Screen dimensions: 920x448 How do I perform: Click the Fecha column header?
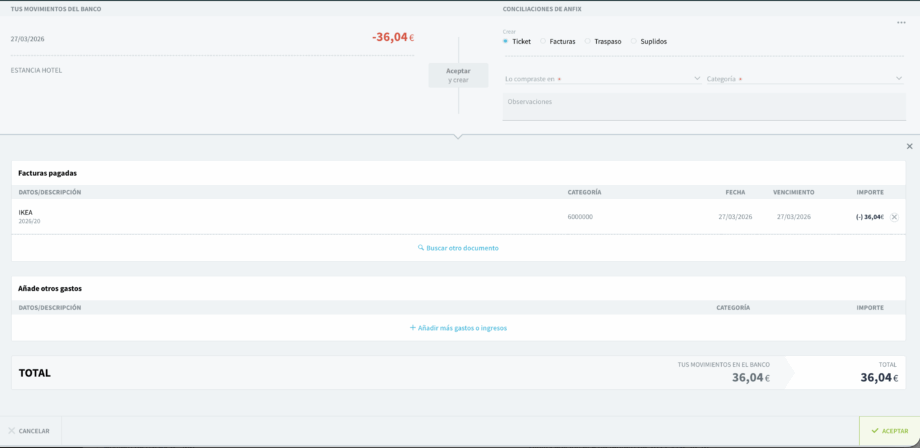pyautogui.click(x=735, y=192)
